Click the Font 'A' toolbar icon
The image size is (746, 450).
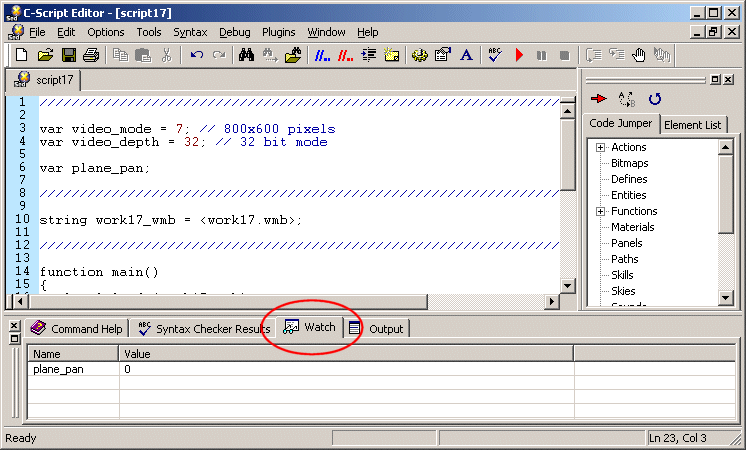[x=465, y=55]
